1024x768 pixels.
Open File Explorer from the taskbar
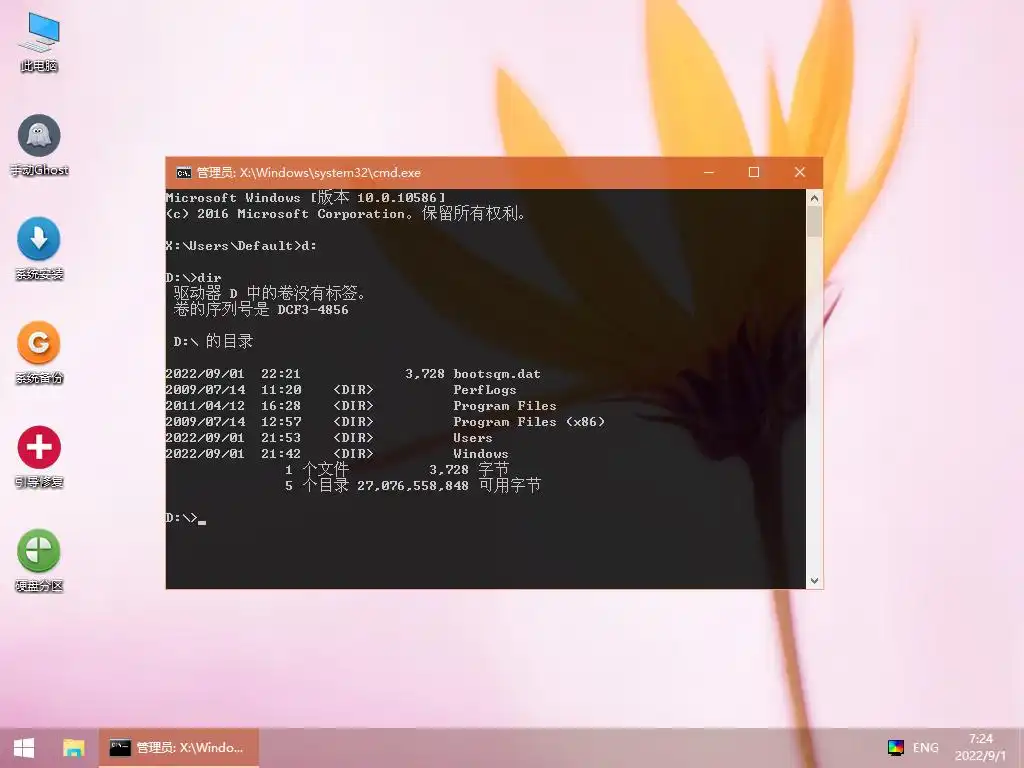click(73, 748)
